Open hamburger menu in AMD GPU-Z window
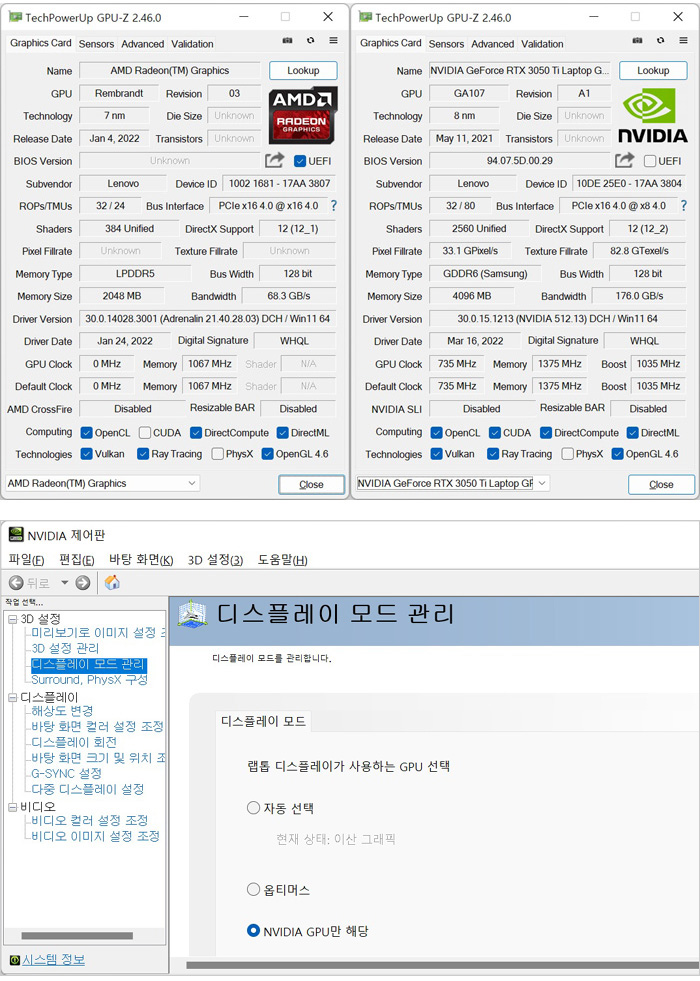The height and width of the screenshot is (981, 700). coord(333,41)
